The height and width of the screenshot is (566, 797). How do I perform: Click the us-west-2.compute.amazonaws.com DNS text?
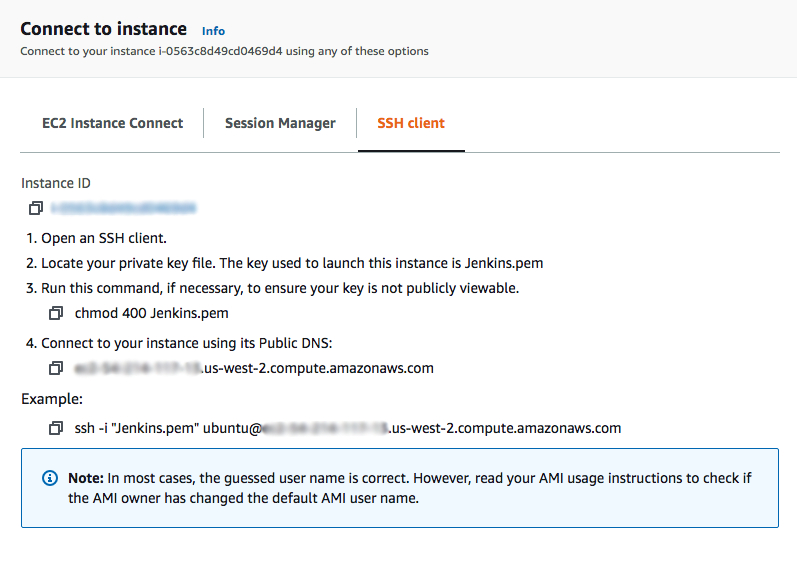click(254, 368)
